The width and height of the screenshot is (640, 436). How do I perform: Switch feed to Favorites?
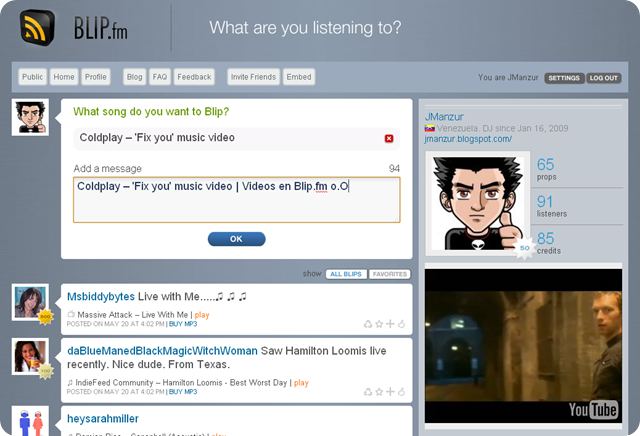[390, 274]
